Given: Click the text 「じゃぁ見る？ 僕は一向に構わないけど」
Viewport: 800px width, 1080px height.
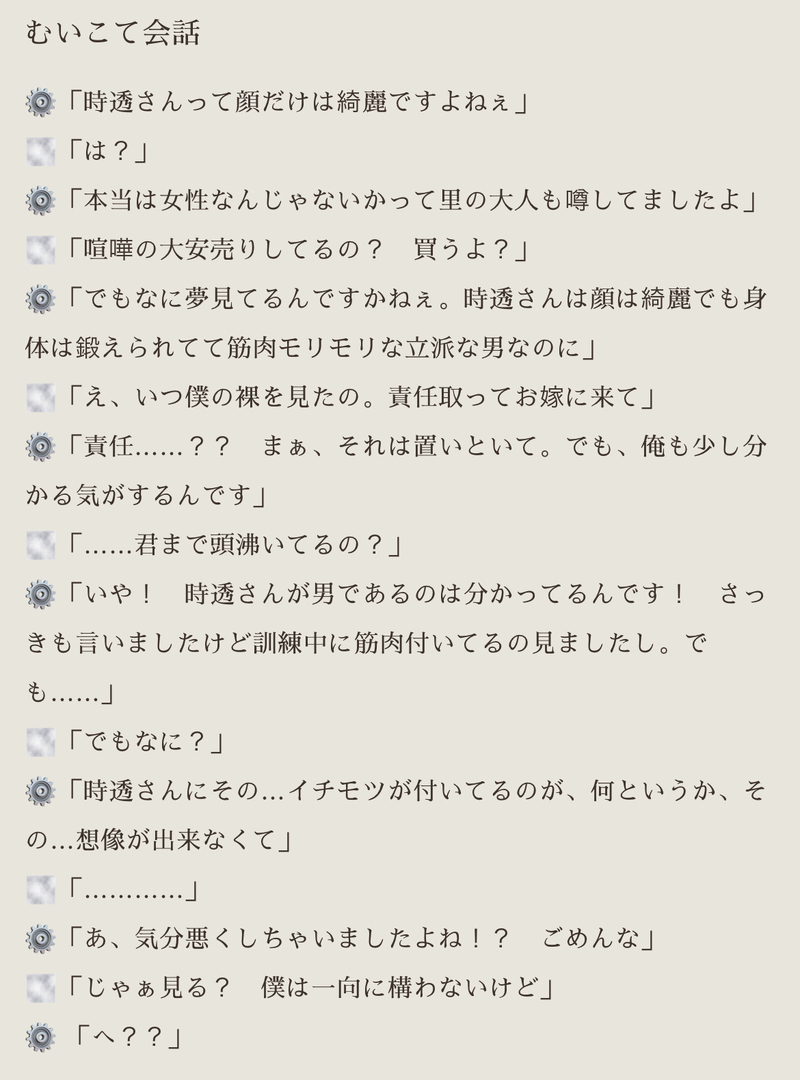Looking at the screenshot, I should [308, 988].
